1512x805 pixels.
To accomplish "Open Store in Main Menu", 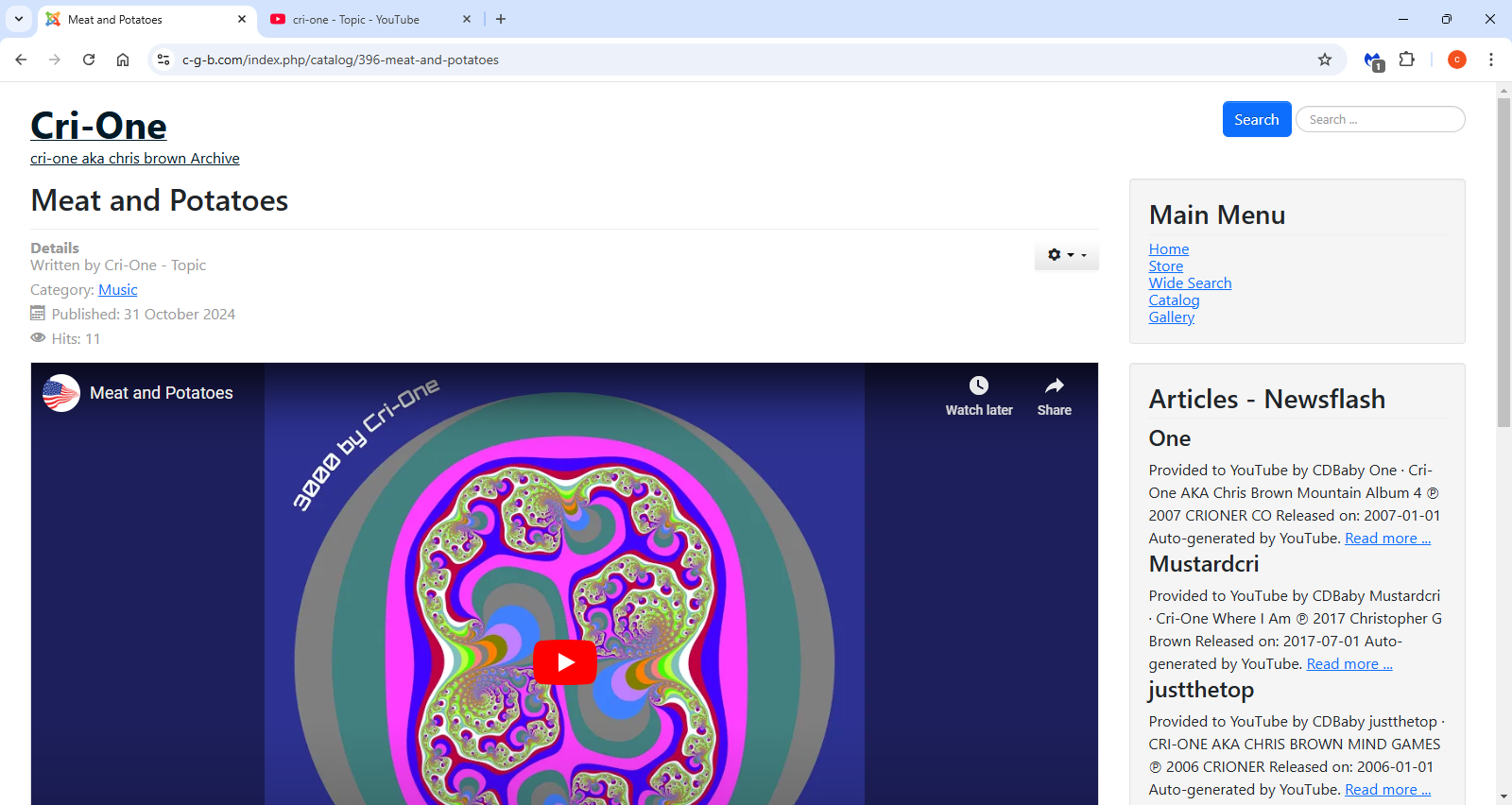I will tap(1166, 266).
